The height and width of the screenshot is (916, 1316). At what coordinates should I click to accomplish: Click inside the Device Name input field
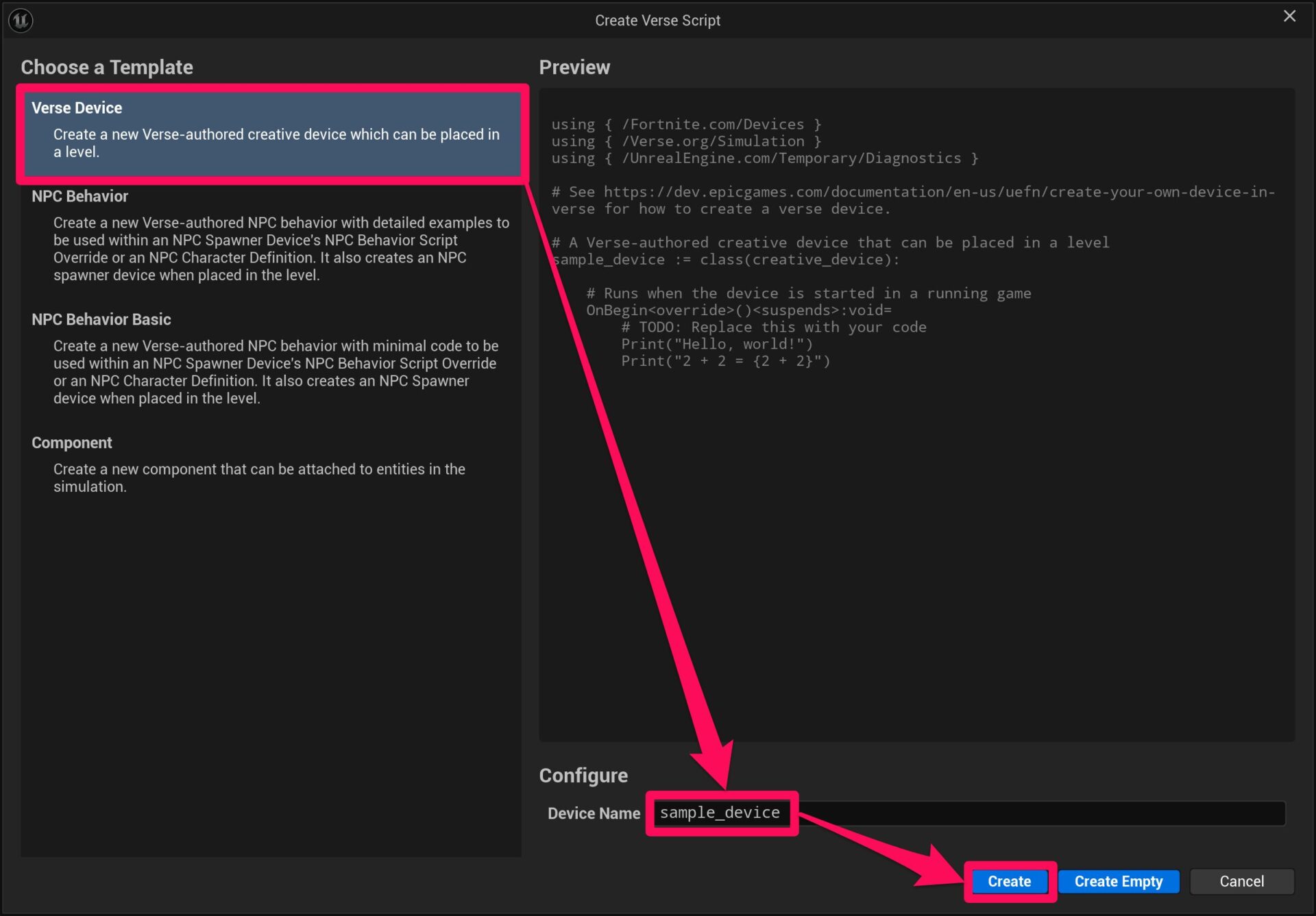pyautogui.click(x=960, y=813)
